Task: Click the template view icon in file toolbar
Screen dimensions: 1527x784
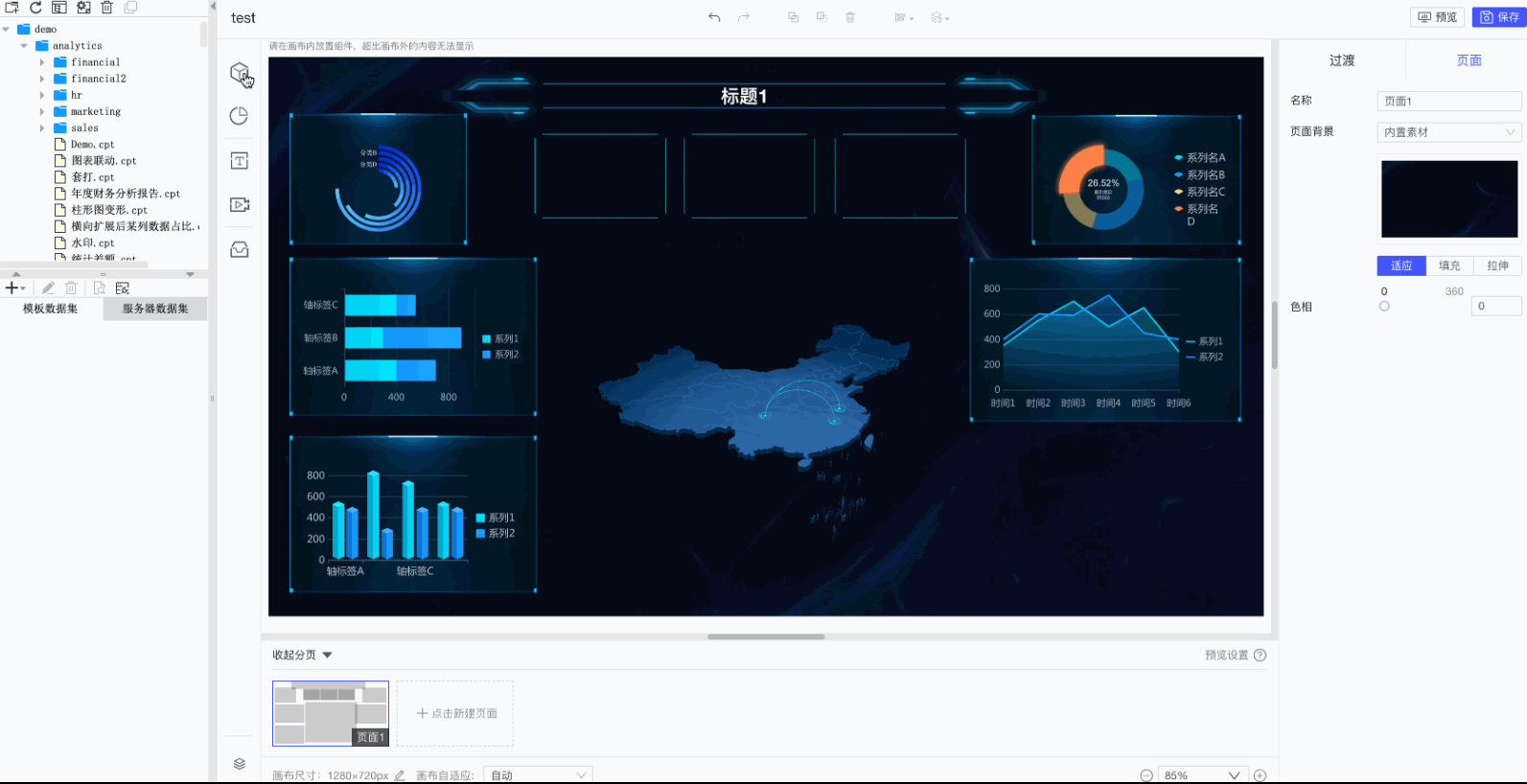Action: coord(59,8)
